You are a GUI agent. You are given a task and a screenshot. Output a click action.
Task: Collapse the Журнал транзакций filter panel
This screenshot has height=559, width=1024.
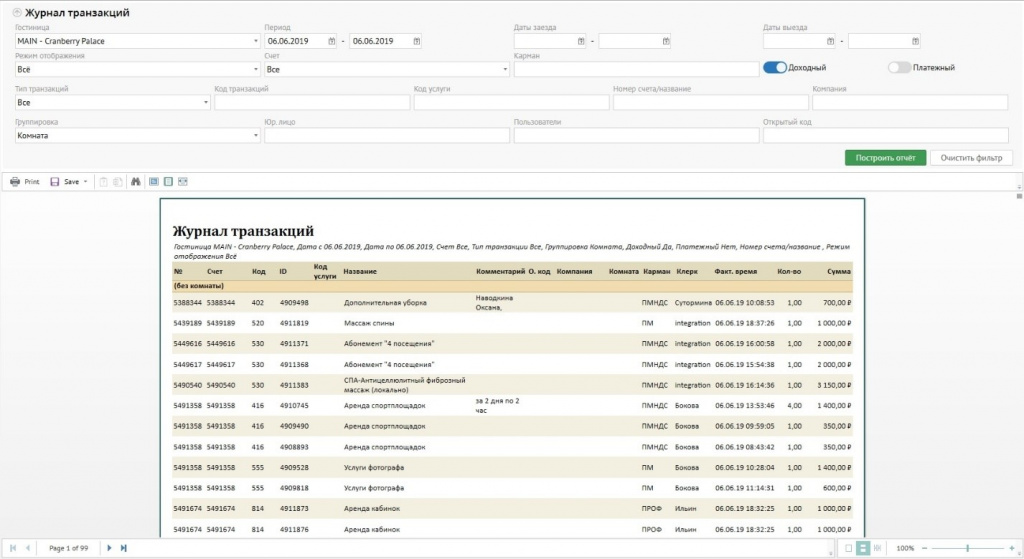tap(17, 12)
